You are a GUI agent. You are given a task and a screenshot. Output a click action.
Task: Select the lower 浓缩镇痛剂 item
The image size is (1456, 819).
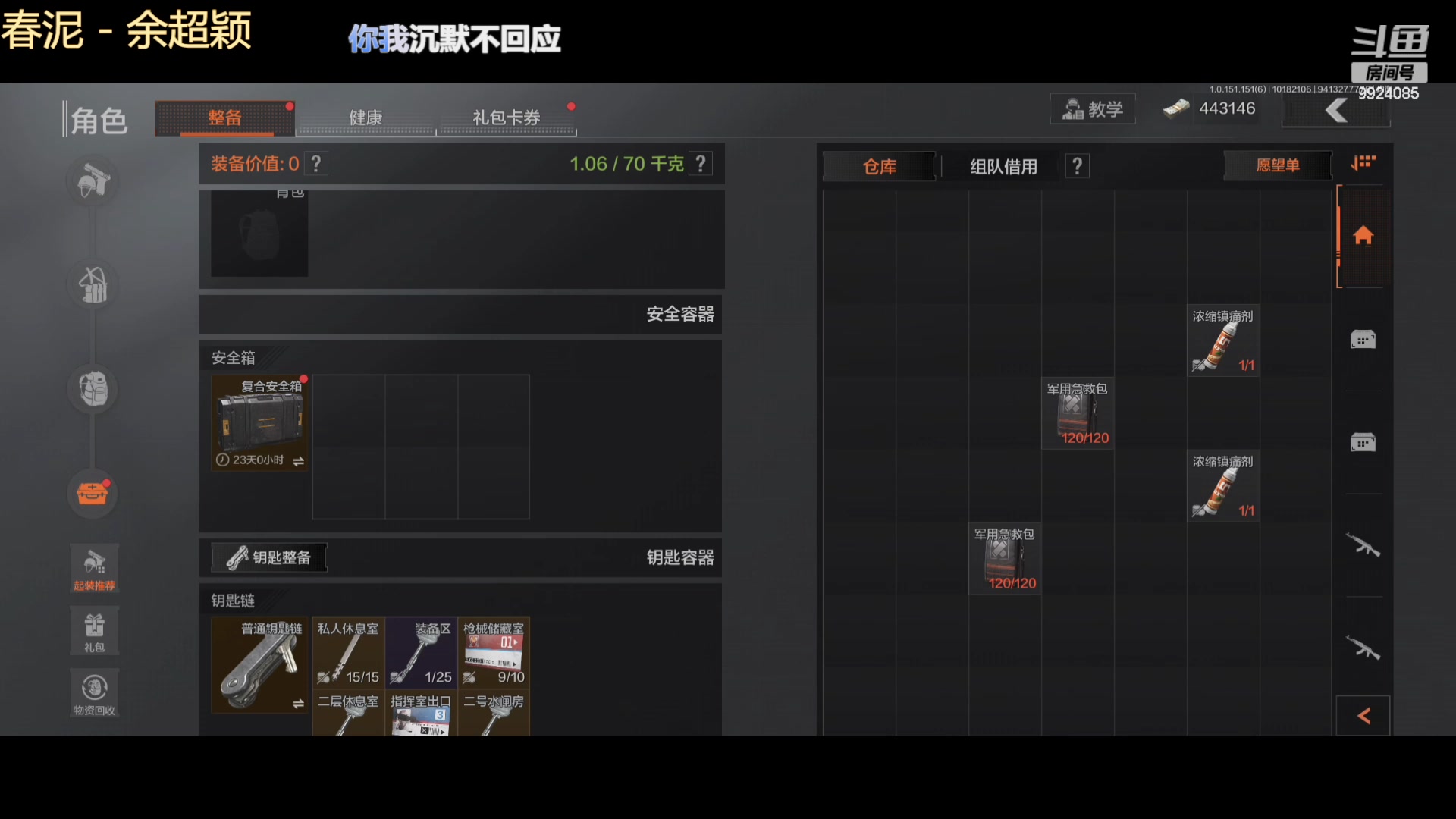coord(1222,485)
